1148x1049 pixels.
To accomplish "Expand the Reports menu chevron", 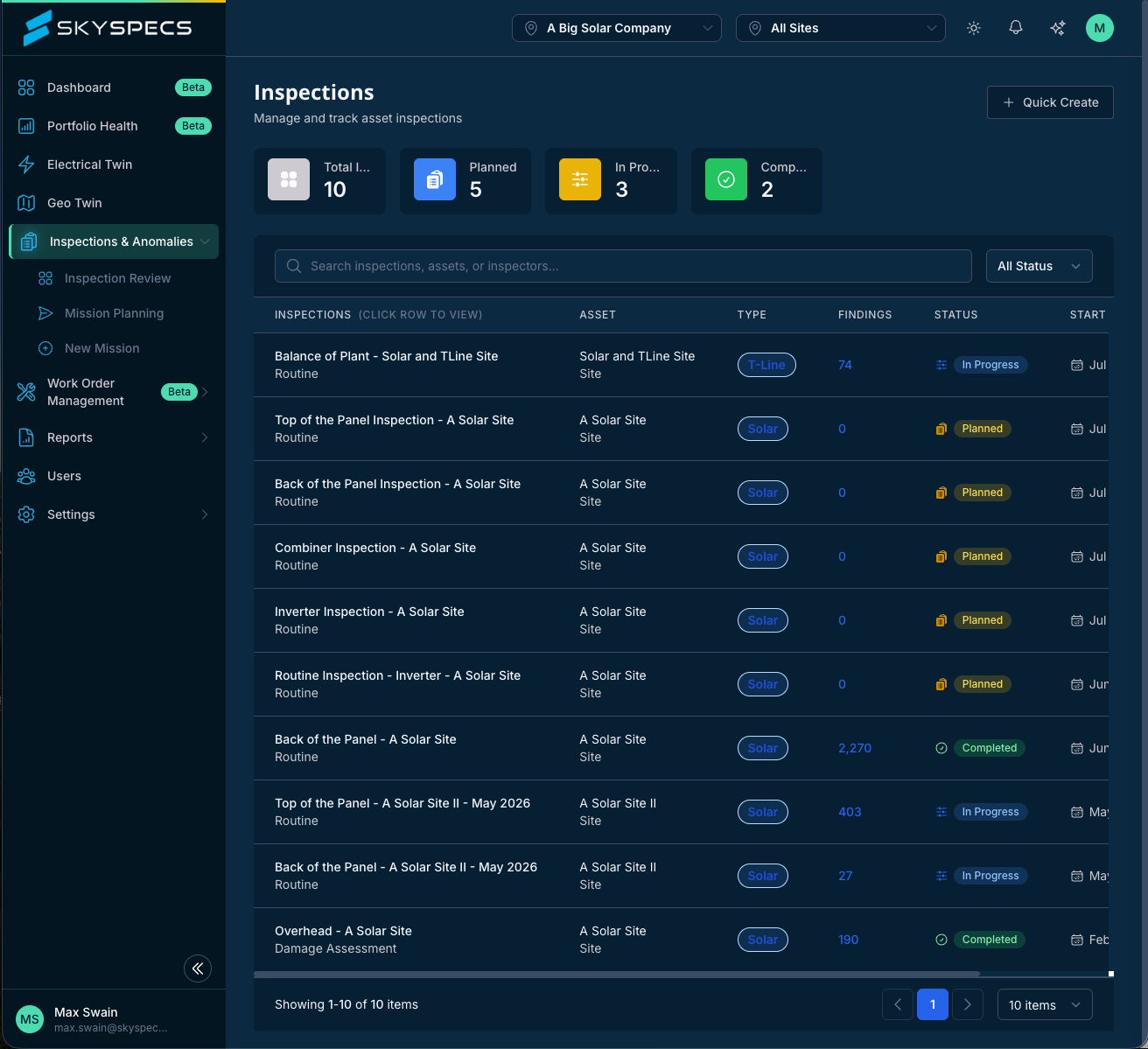I will [x=205, y=437].
